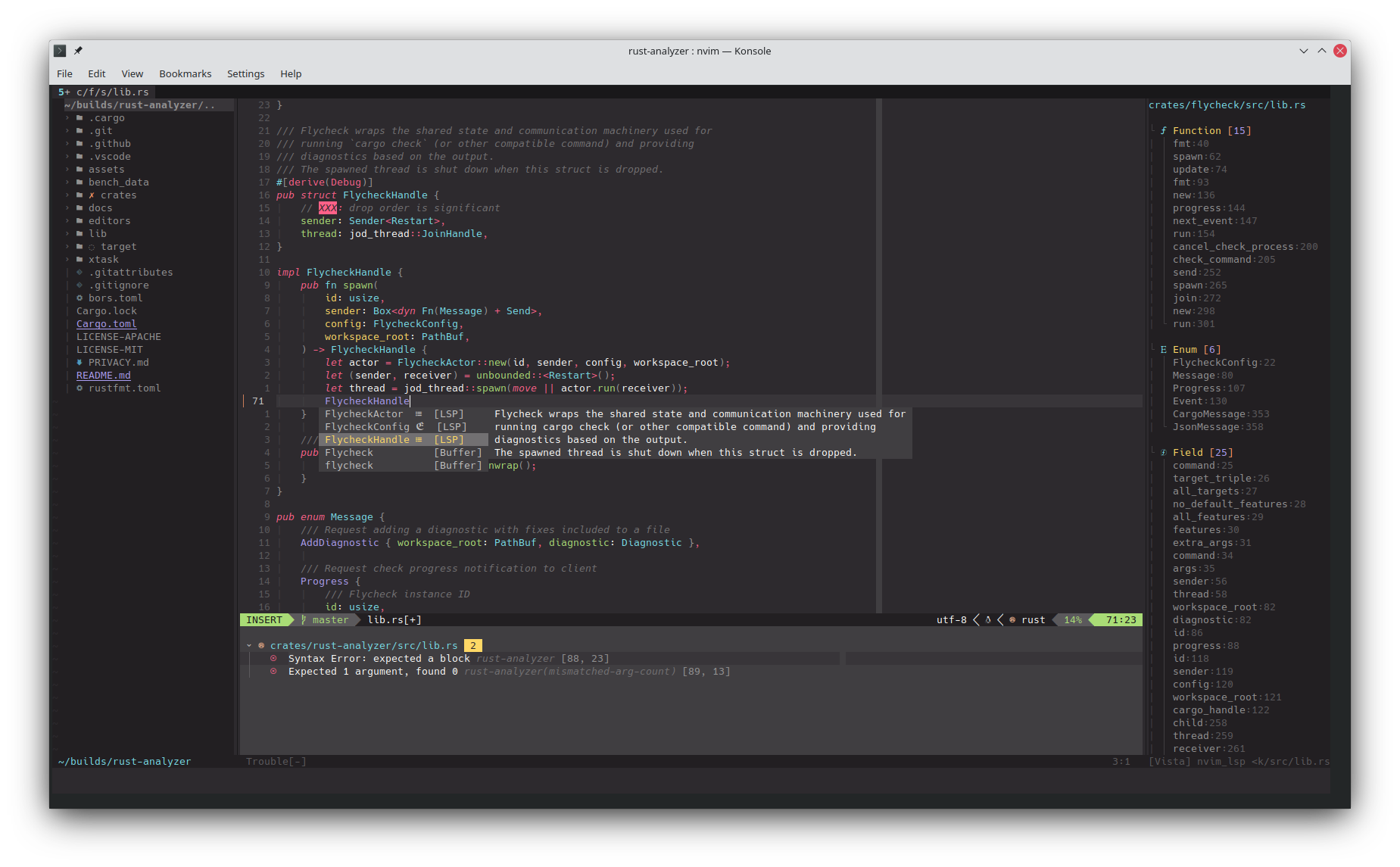This screenshot has height=867, width=1400.
Task: Click the folder icon beside editors
Action: pyautogui.click(x=80, y=221)
